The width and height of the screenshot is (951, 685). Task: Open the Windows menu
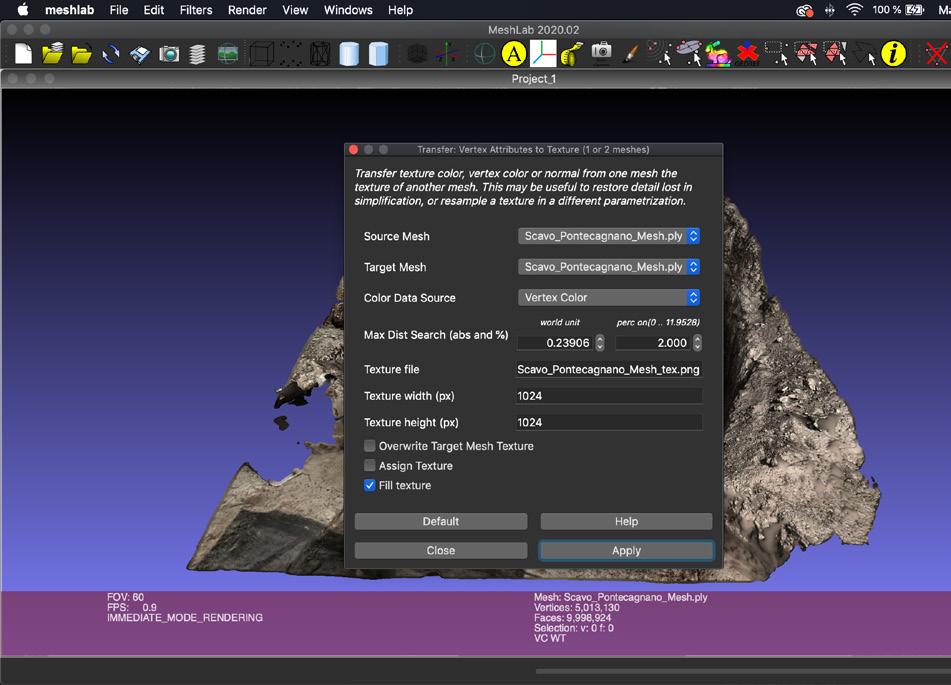(348, 10)
